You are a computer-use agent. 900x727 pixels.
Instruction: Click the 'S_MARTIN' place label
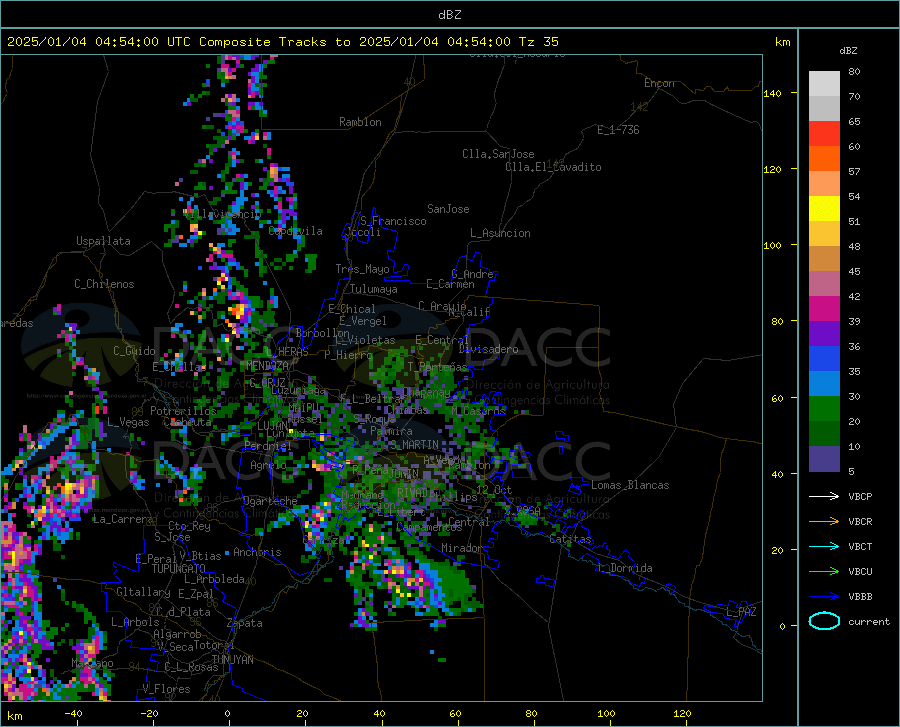(x=414, y=445)
